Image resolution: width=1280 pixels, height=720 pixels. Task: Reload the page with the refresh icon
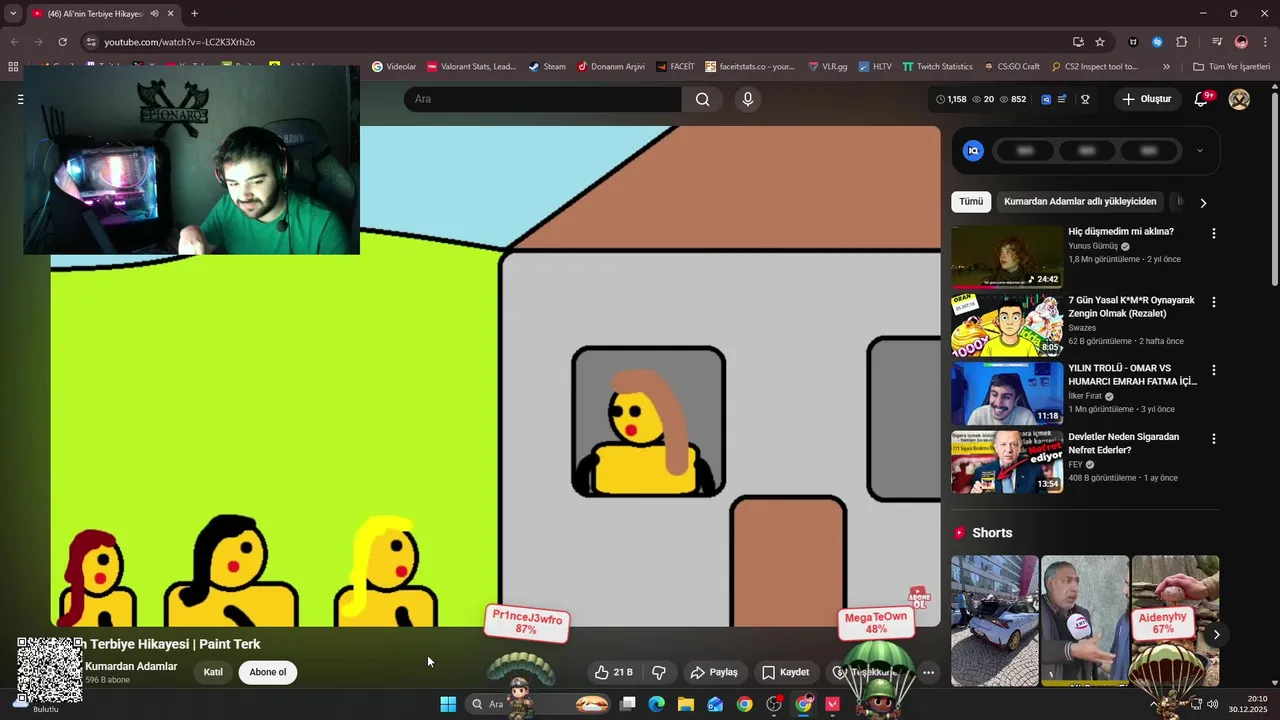pos(62,42)
